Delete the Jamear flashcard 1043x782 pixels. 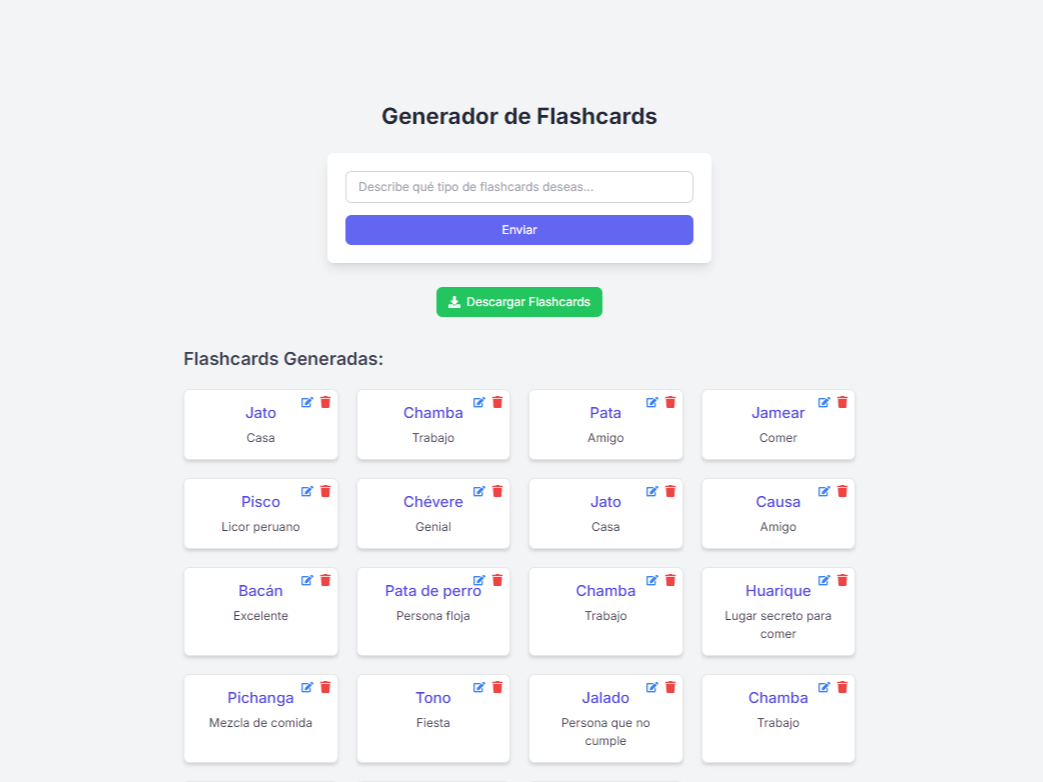(x=842, y=402)
